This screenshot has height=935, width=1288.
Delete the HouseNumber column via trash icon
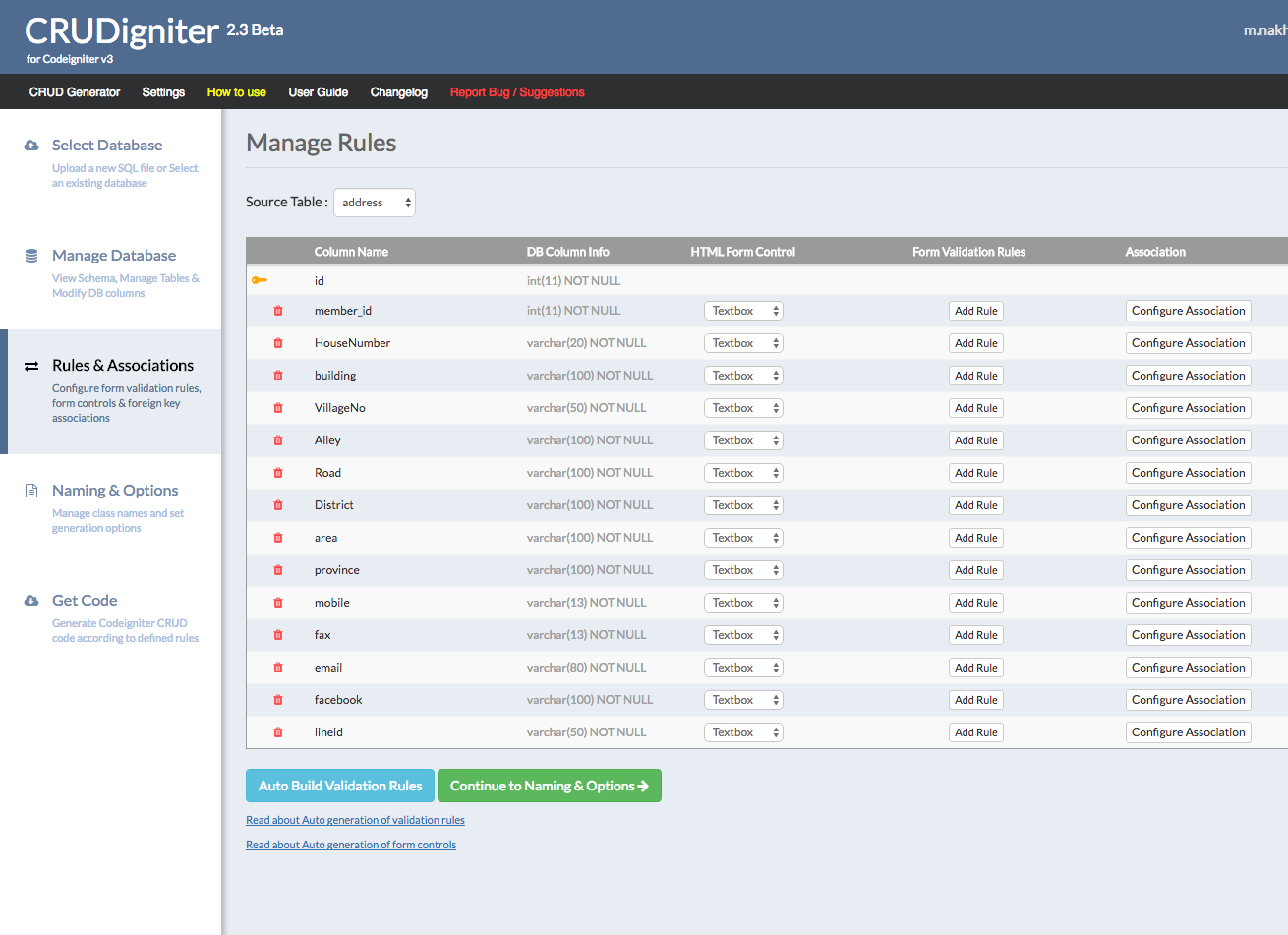pos(278,343)
